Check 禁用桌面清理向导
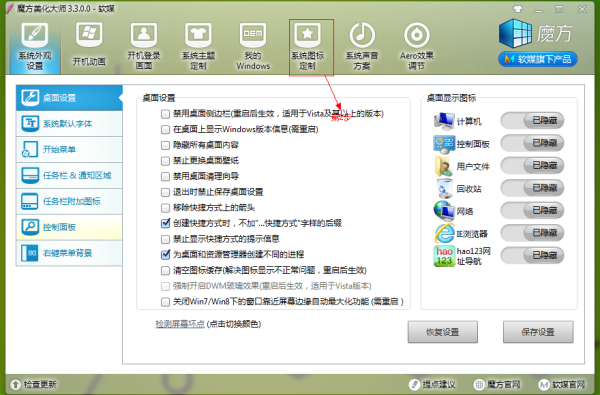Image resolution: width=600 pixels, height=395 pixels. pos(165,176)
